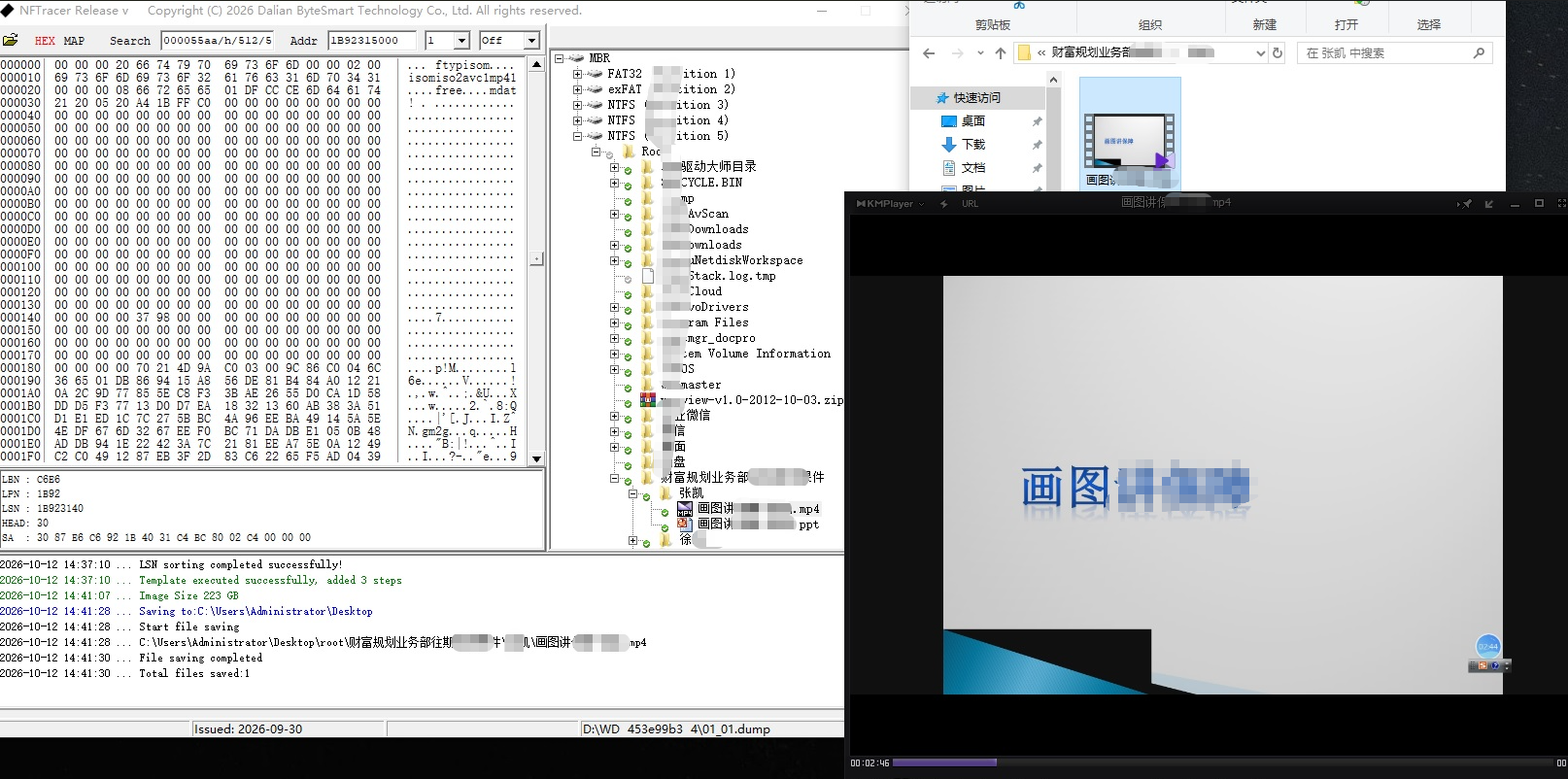1568x779 pixels.
Task: Open the Off dropdown in NFTracer toolbar
Action: [x=531, y=41]
